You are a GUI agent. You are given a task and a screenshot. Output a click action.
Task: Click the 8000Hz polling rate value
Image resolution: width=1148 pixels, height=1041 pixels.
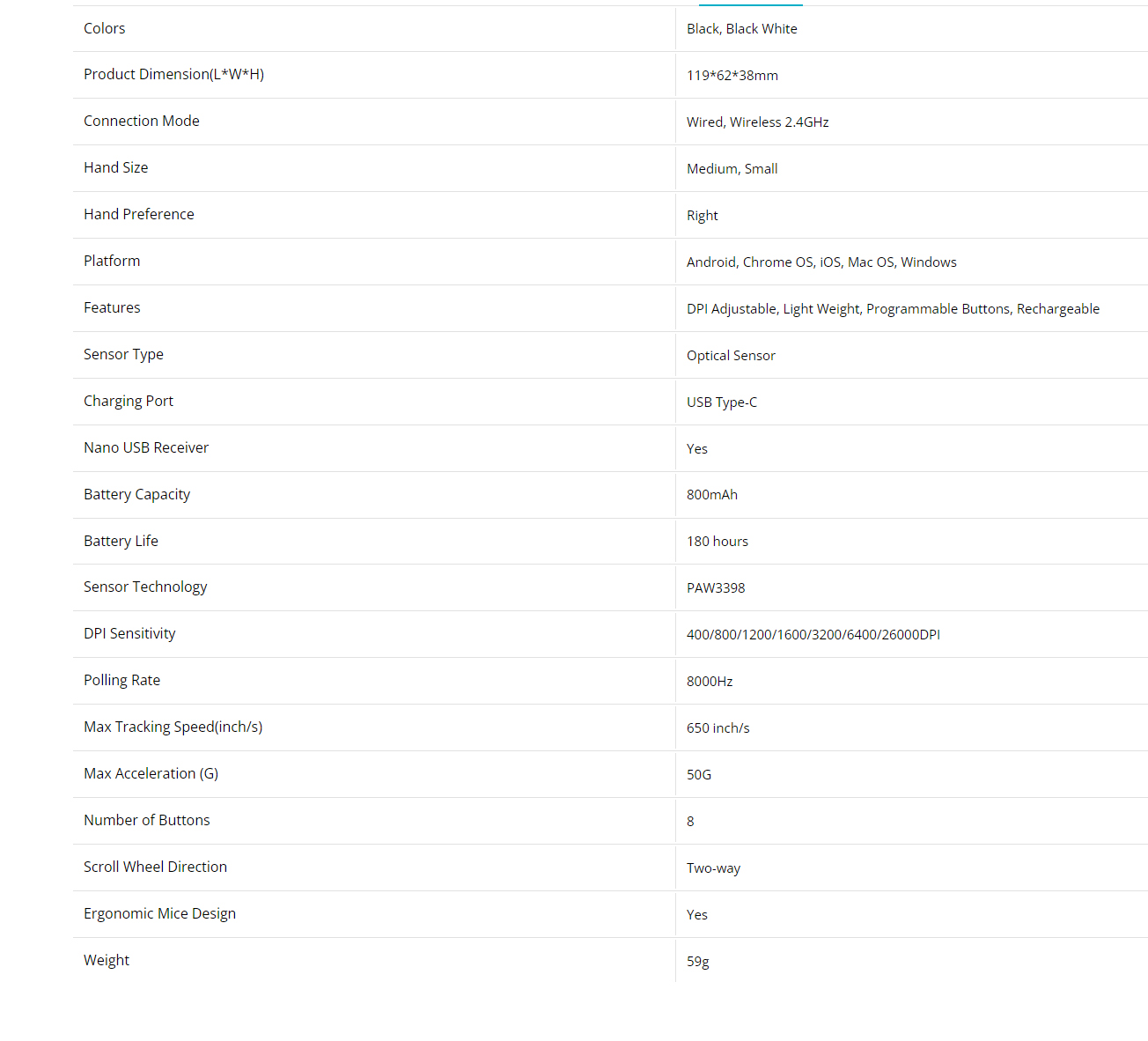coord(709,682)
